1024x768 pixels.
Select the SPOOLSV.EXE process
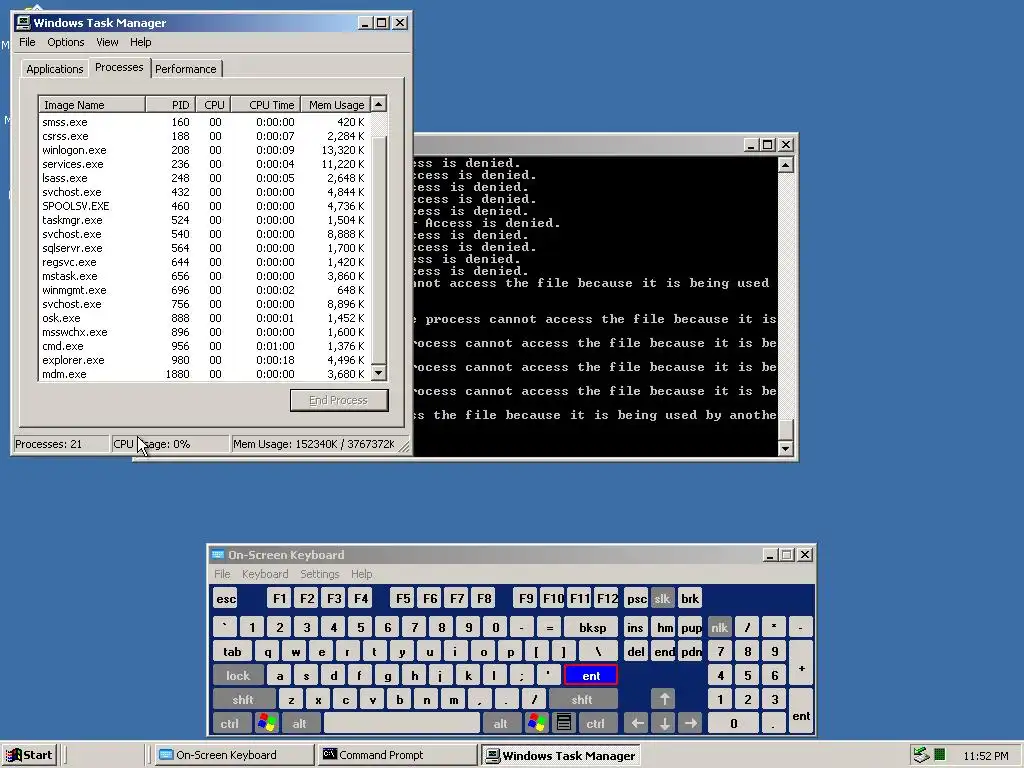coord(204,206)
